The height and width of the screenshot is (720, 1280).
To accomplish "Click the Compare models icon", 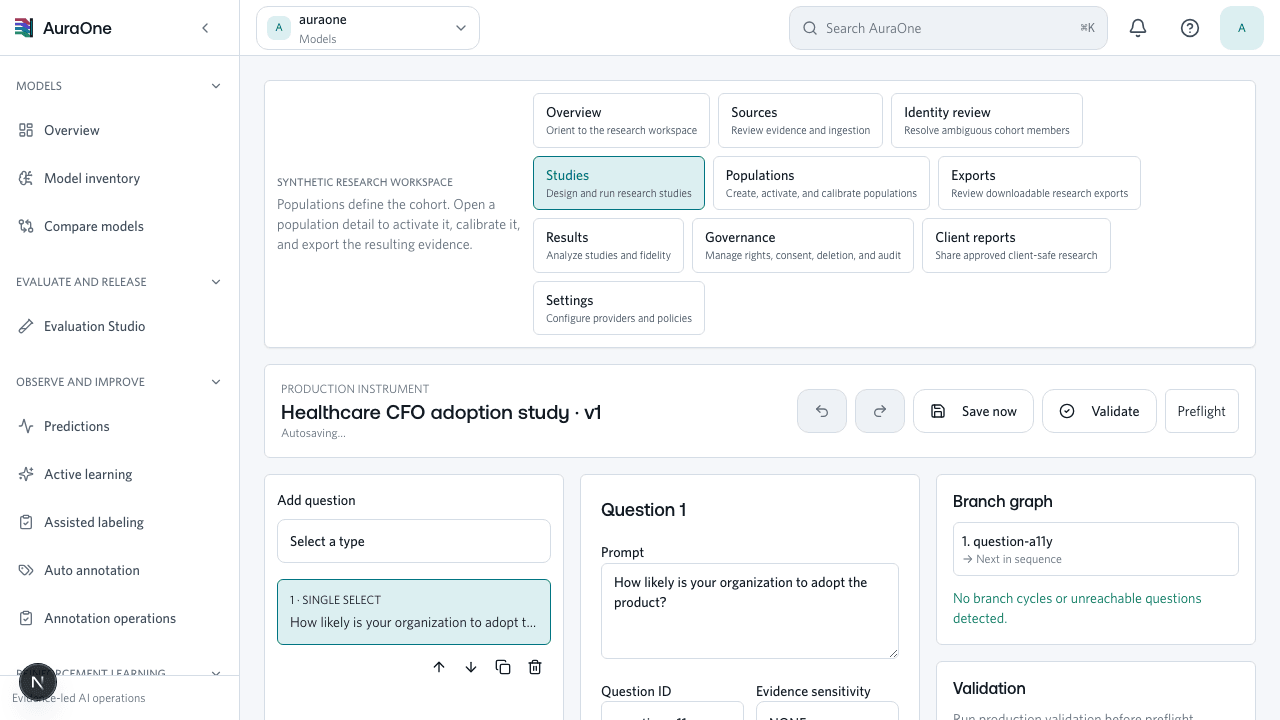I will [x=26, y=226].
